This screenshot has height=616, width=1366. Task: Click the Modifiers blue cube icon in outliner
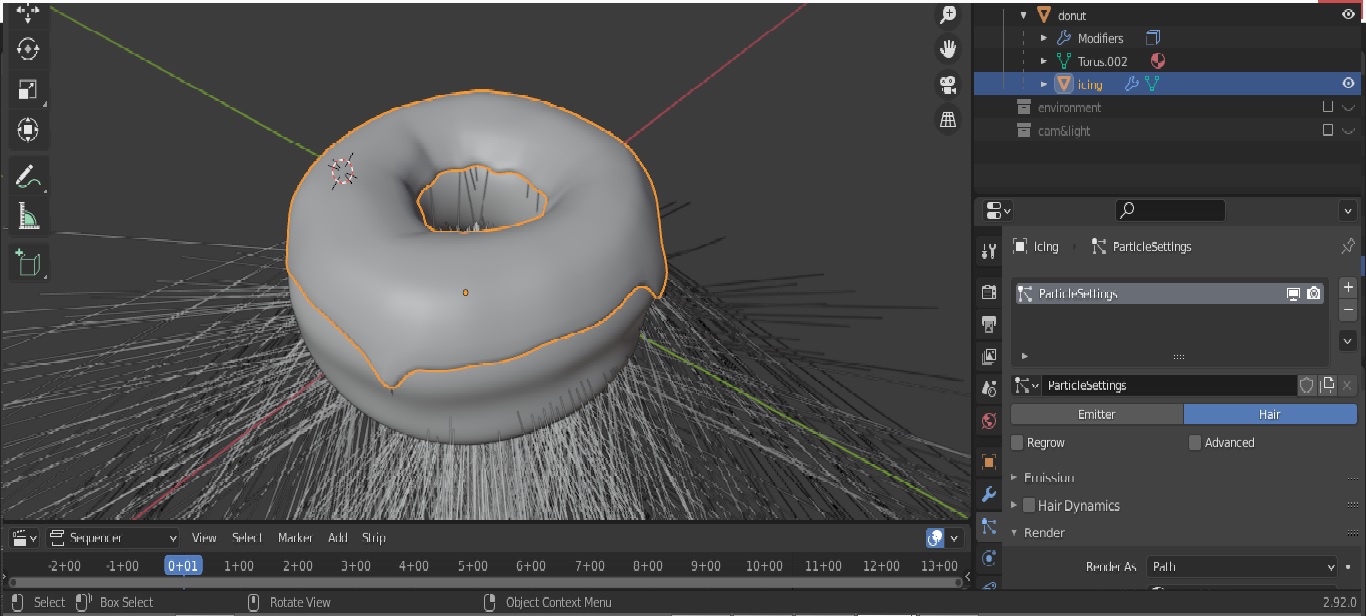(x=1153, y=38)
